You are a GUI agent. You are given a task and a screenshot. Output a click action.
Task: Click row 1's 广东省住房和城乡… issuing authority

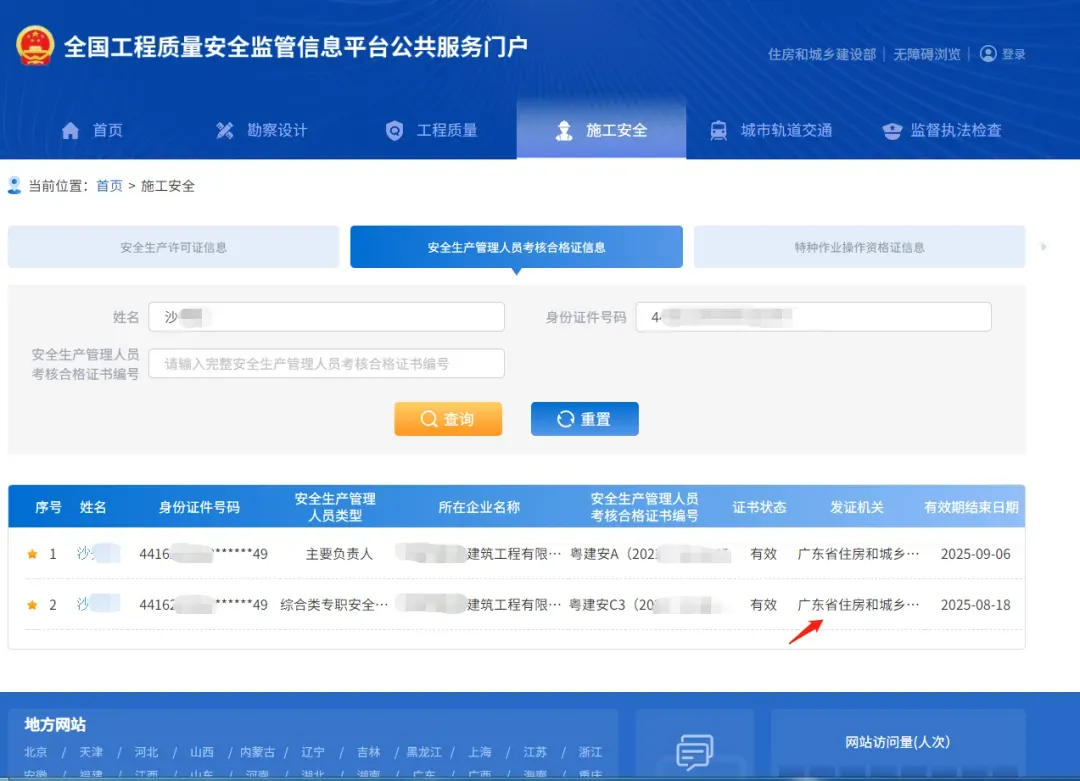858,554
